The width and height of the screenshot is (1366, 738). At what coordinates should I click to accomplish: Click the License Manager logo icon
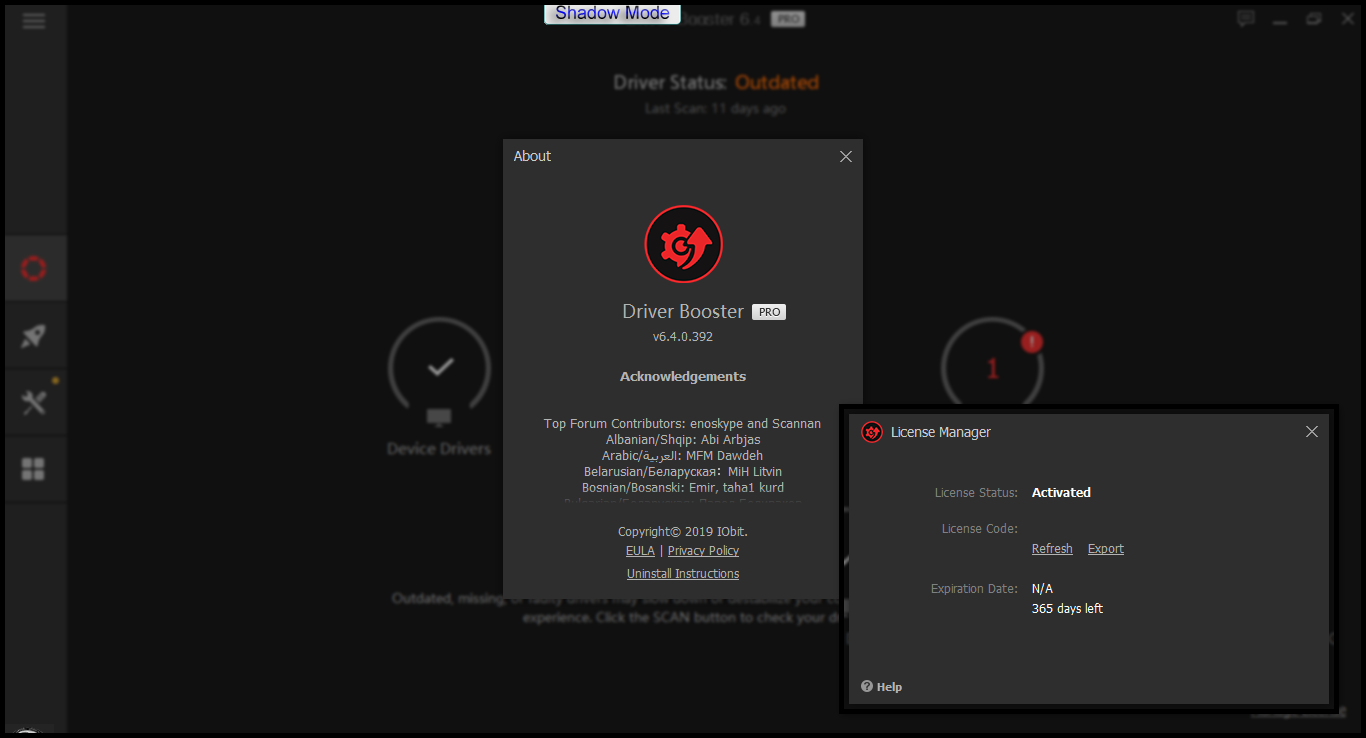872,432
